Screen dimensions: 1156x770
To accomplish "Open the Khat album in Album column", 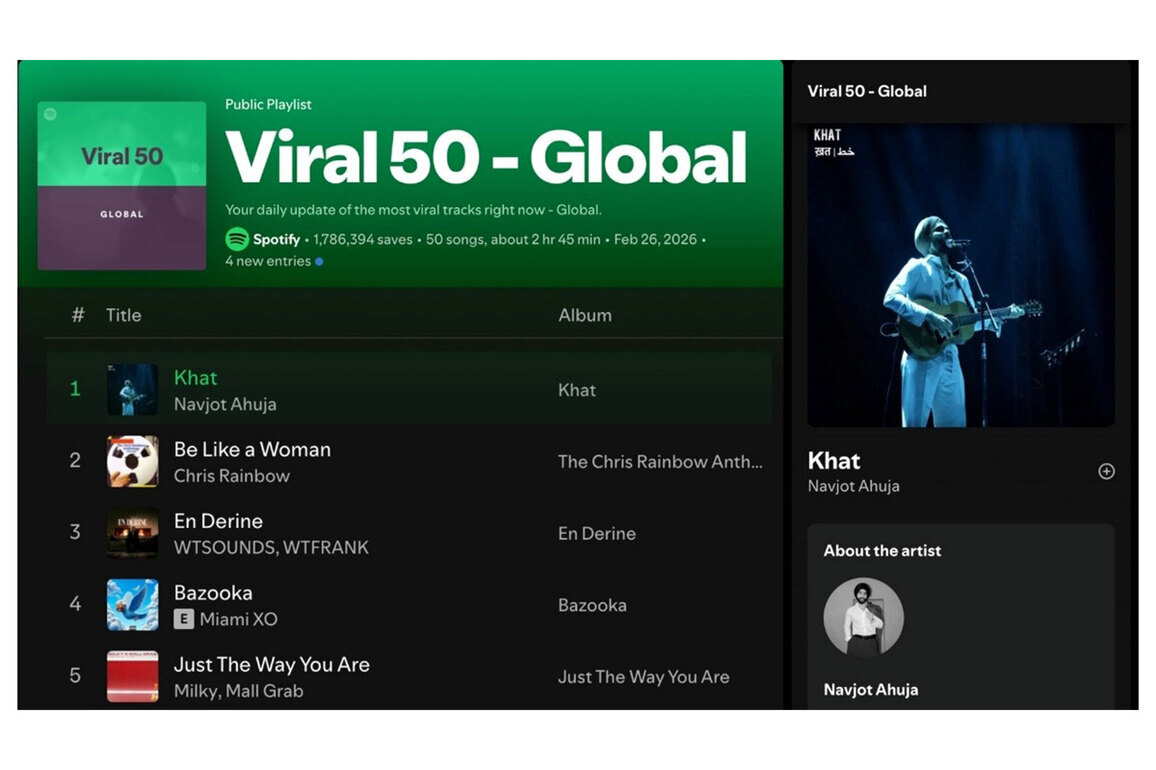I will (x=577, y=390).
